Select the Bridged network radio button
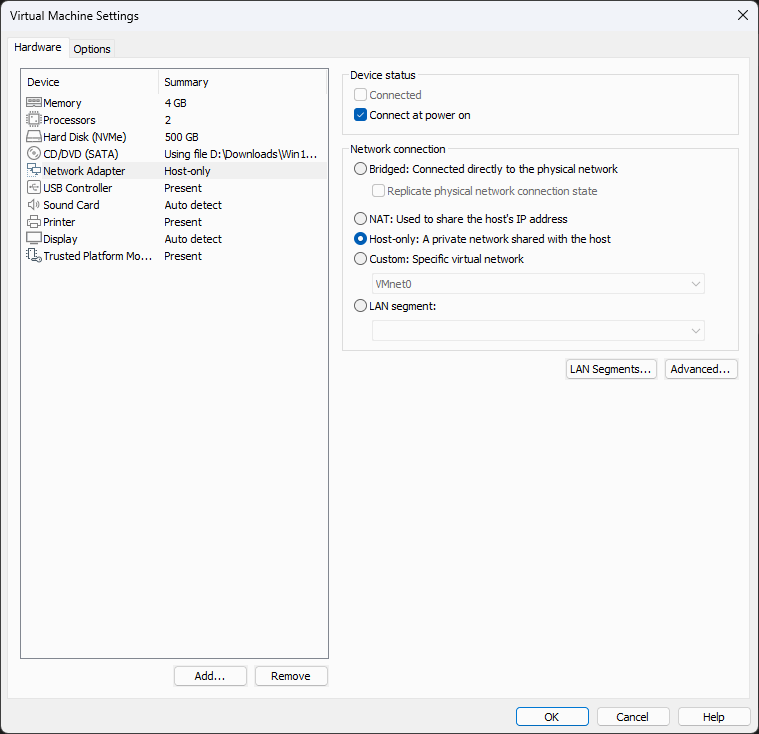 pos(360,168)
